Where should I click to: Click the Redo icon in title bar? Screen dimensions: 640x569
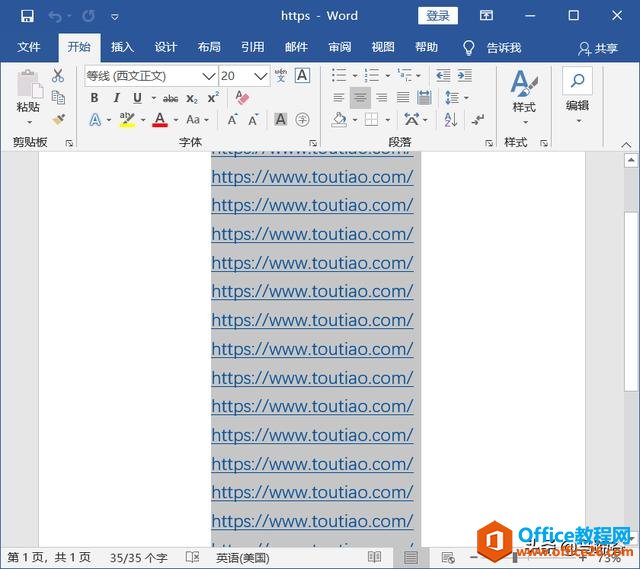coord(89,16)
